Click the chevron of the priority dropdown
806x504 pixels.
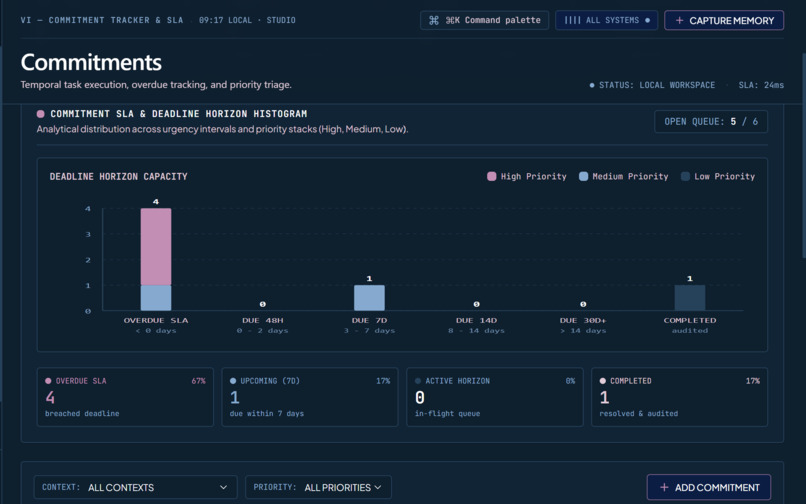pos(378,487)
